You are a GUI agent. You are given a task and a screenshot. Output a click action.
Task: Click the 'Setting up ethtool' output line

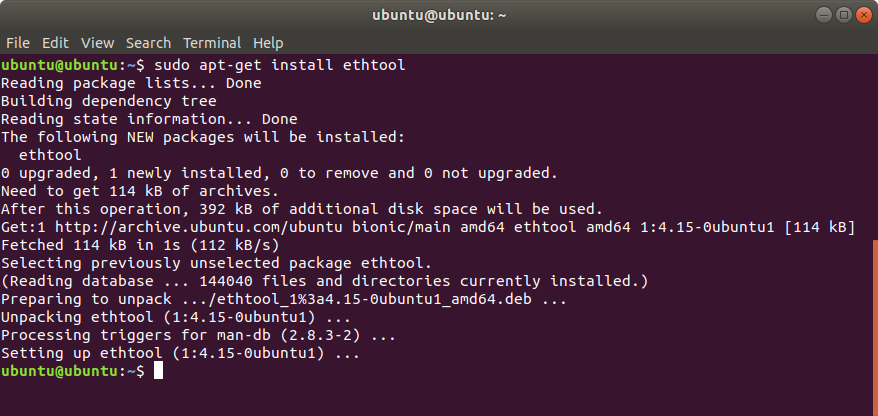pos(180,353)
